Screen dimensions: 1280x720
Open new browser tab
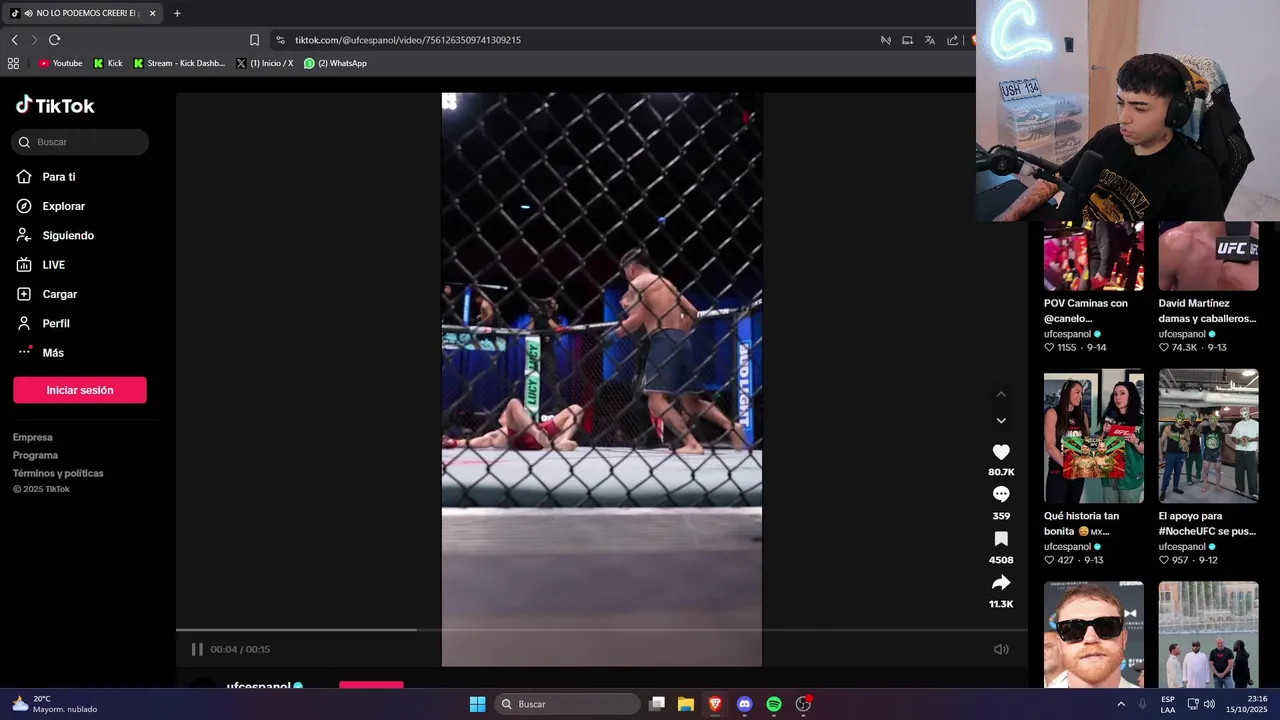[x=177, y=13]
